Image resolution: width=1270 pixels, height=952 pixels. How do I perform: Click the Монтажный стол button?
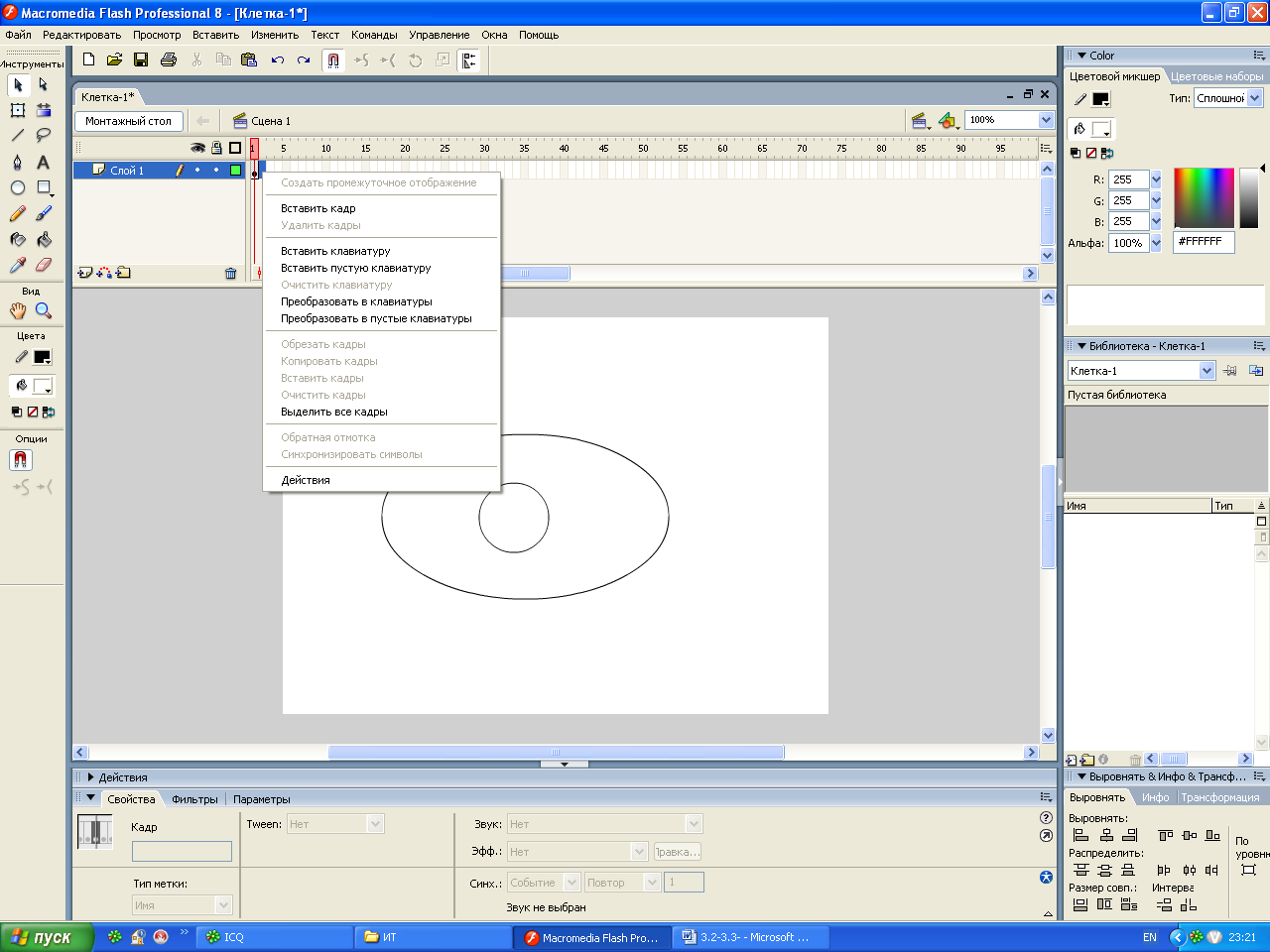(x=129, y=121)
